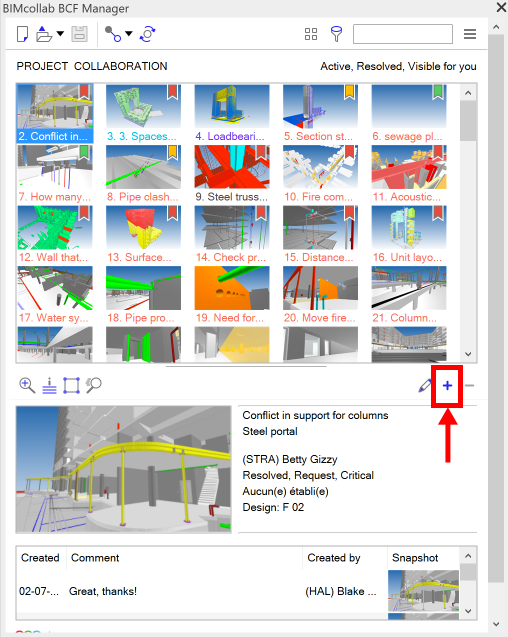Open the connect to project icon
The width and height of the screenshot is (508, 637).
point(113,34)
